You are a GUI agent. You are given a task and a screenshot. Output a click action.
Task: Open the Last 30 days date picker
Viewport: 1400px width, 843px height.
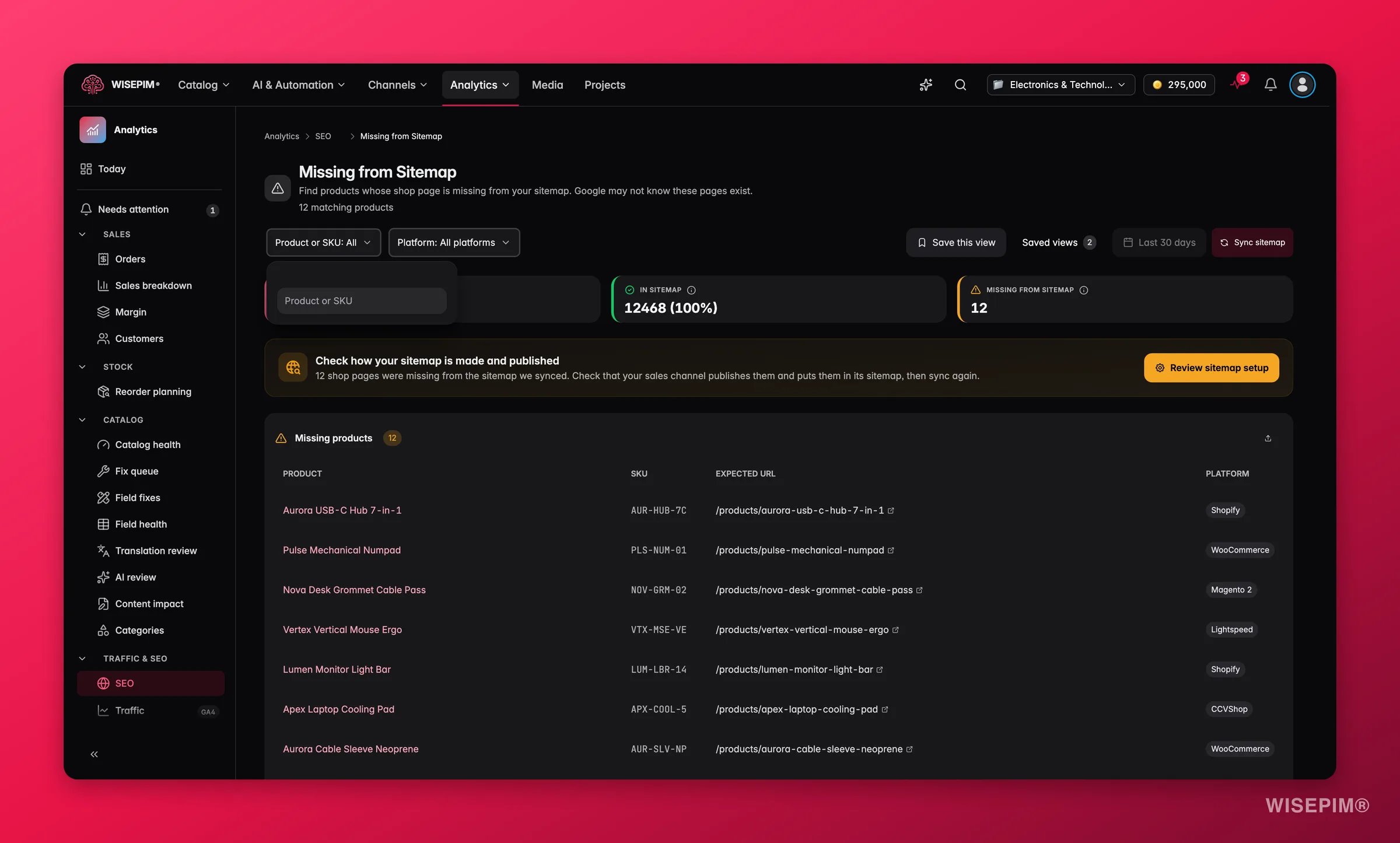1159,242
